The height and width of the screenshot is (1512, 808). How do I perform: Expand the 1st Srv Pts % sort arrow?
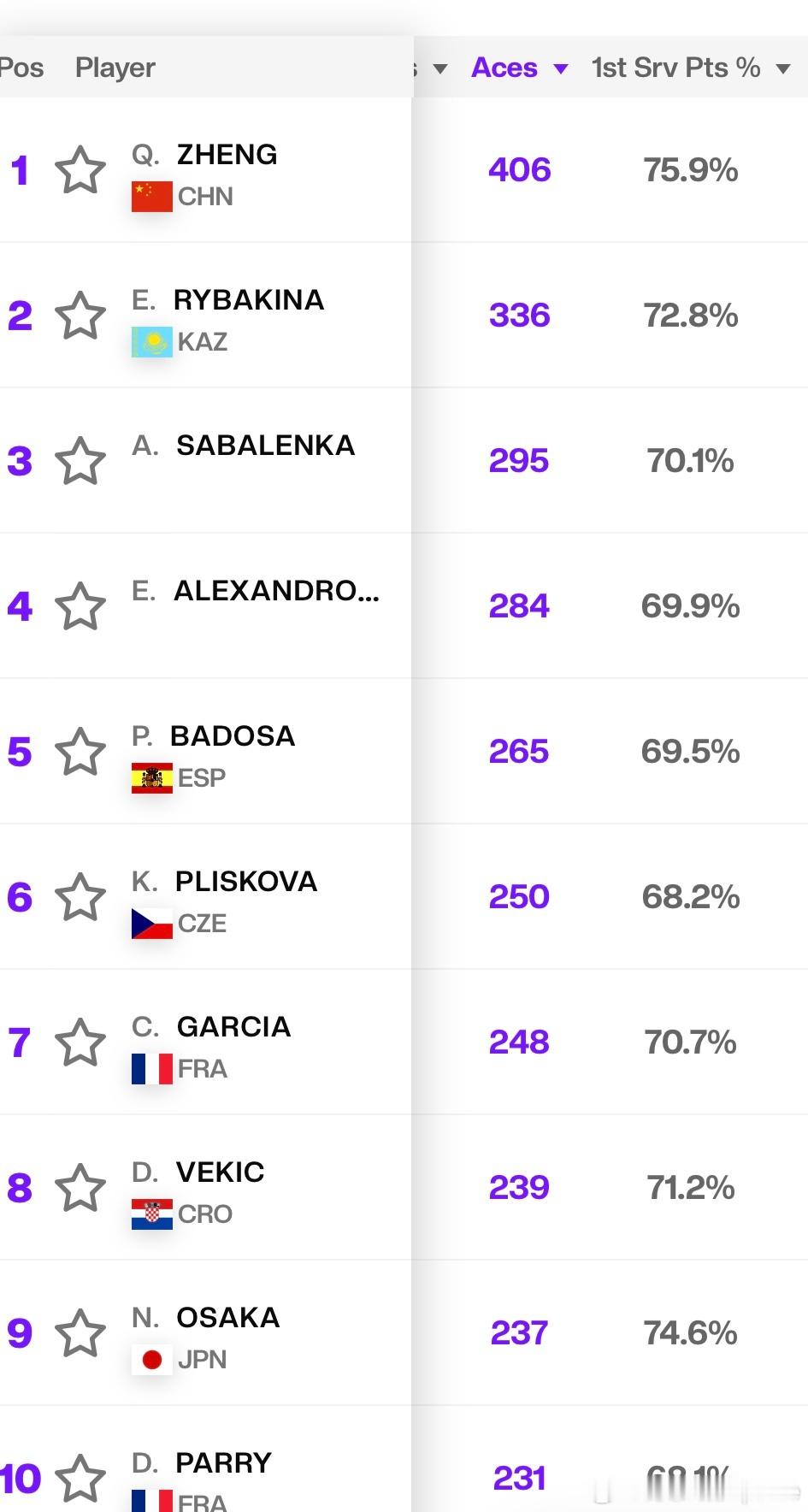pyautogui.click(x=783, y=68)
